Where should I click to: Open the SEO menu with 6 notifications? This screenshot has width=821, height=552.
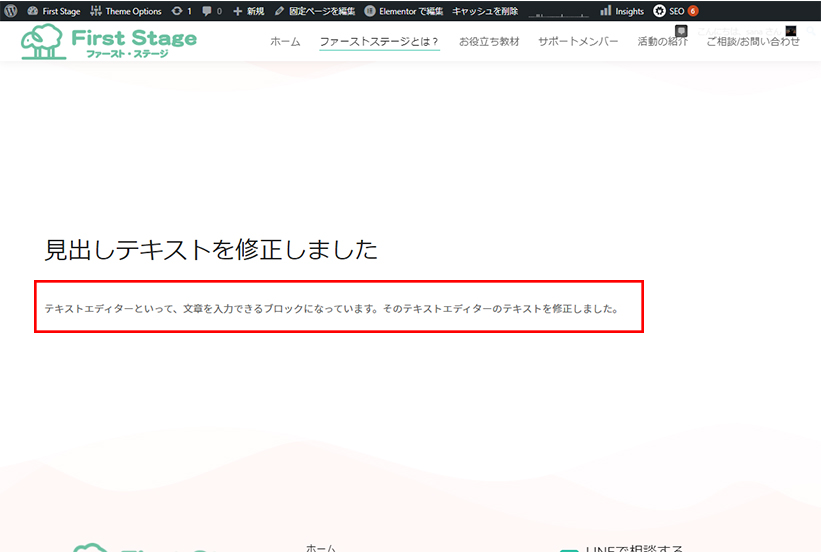675,11
